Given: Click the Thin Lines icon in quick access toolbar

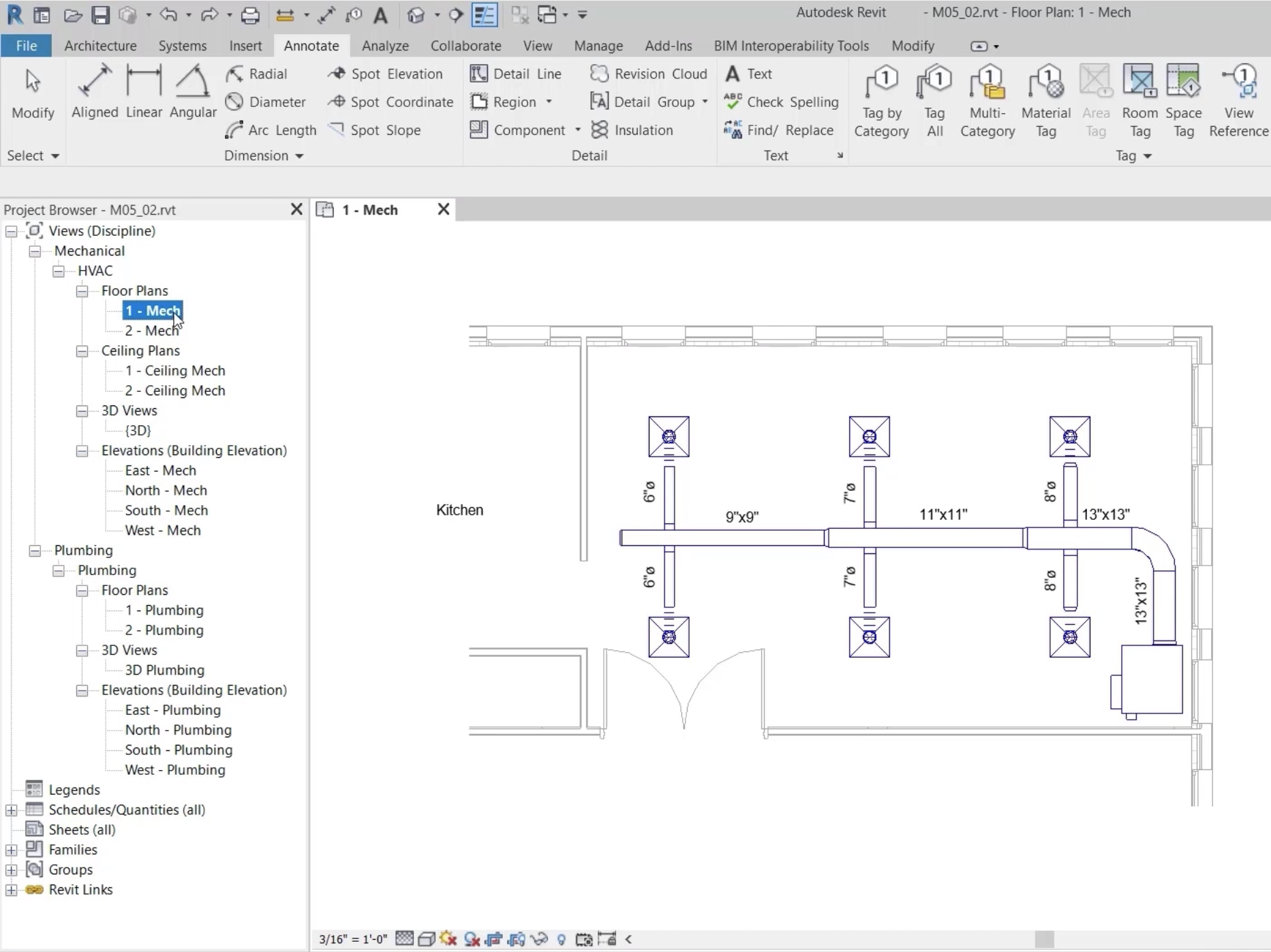Looking at the screenshot, I should point(485,14).
